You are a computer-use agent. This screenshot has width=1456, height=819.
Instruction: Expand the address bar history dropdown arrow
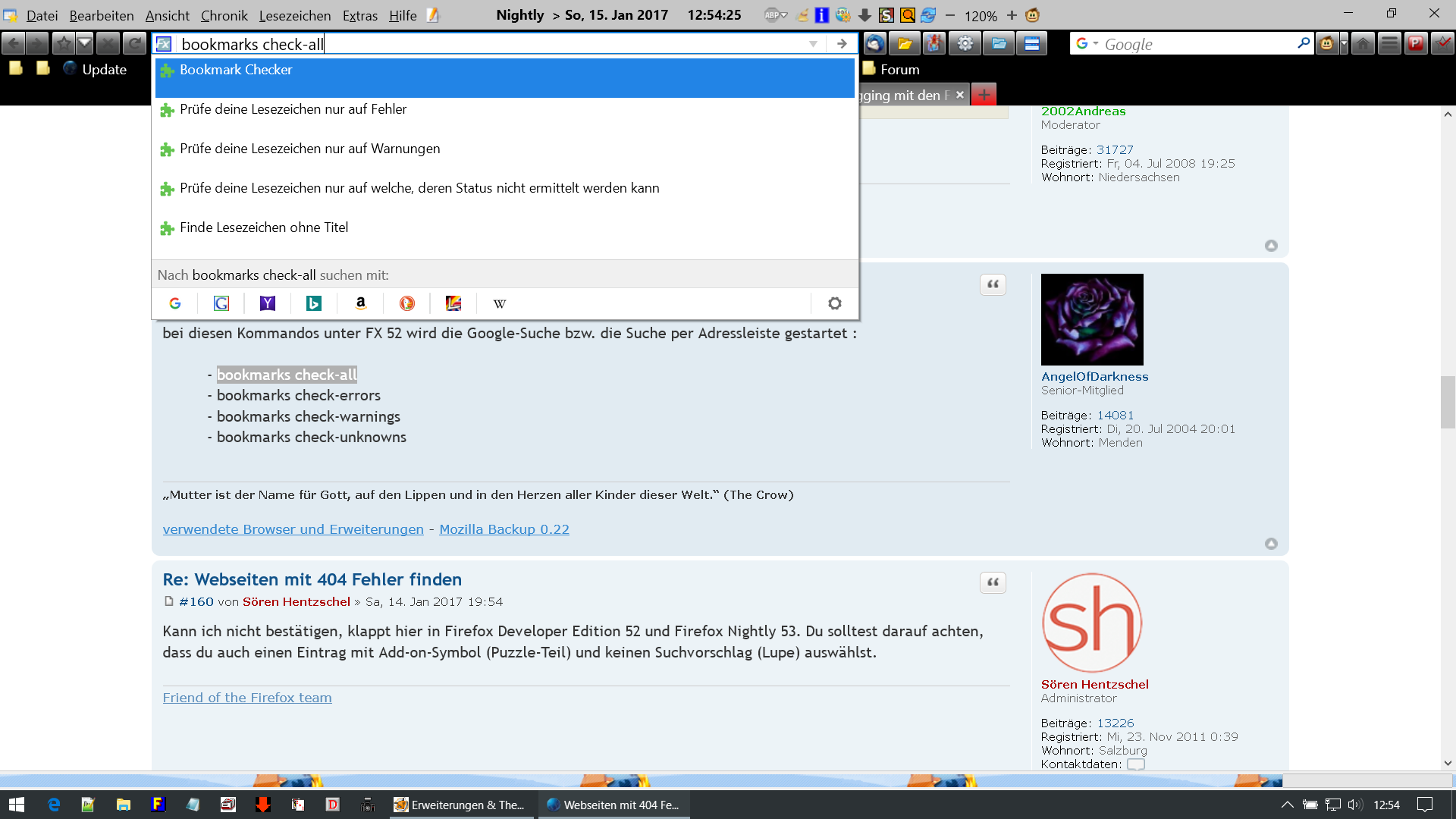(813, 44)
